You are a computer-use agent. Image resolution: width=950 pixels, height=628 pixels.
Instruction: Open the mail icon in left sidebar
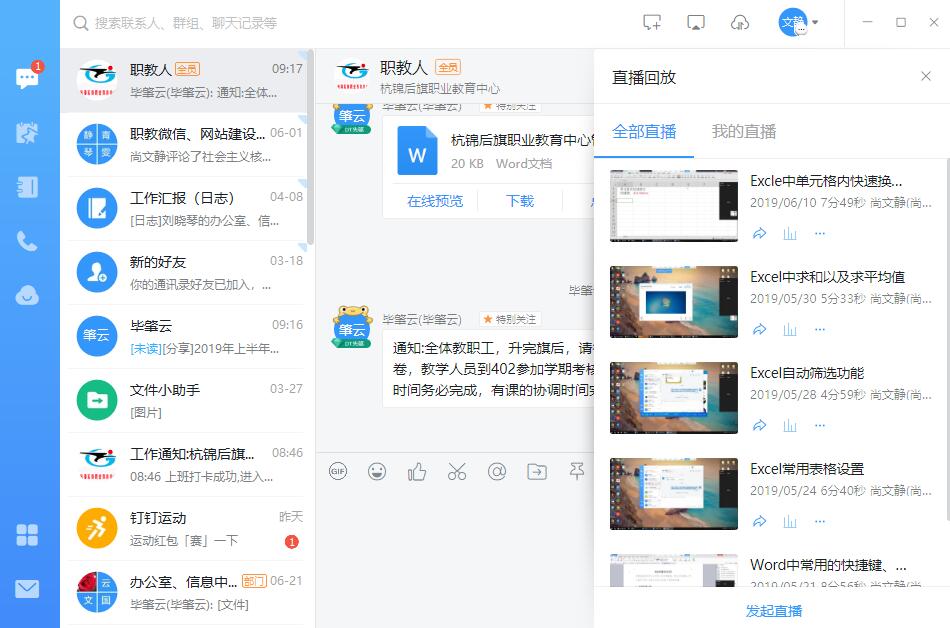(x=27, y=589)
